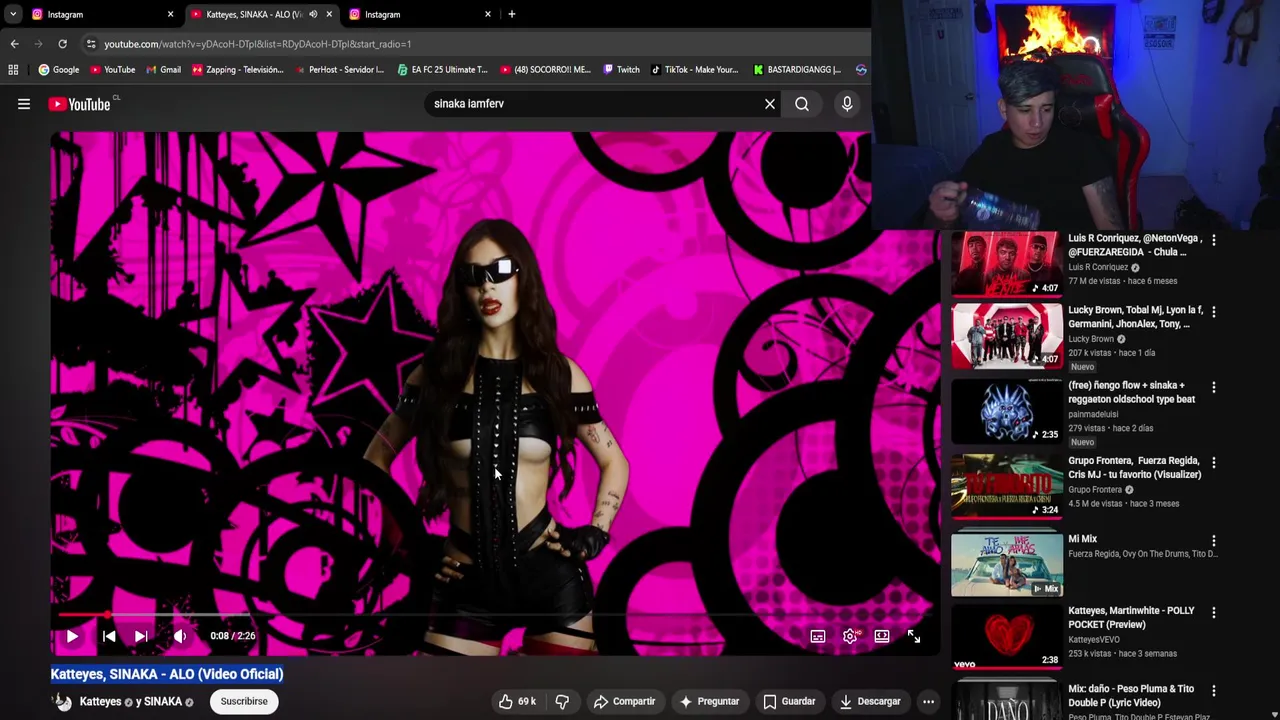
Task: Open options for Grupo Frontera video
Action: click(1214, 463)
